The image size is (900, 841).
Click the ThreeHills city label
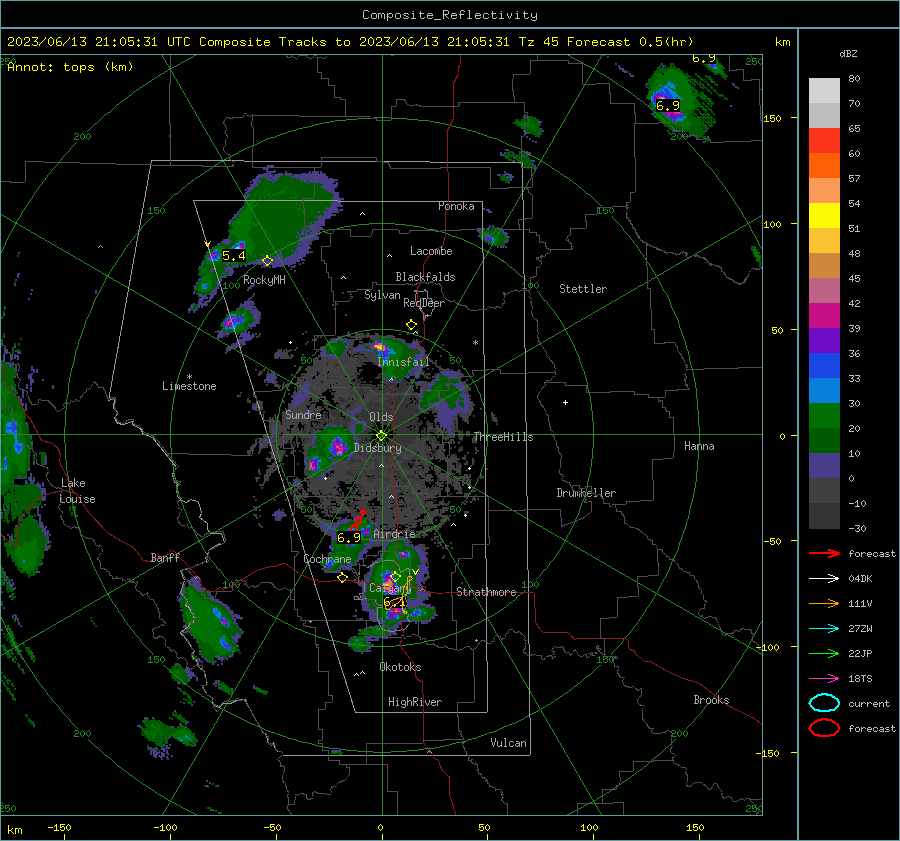pyautogui.click(x=503, y=437)
